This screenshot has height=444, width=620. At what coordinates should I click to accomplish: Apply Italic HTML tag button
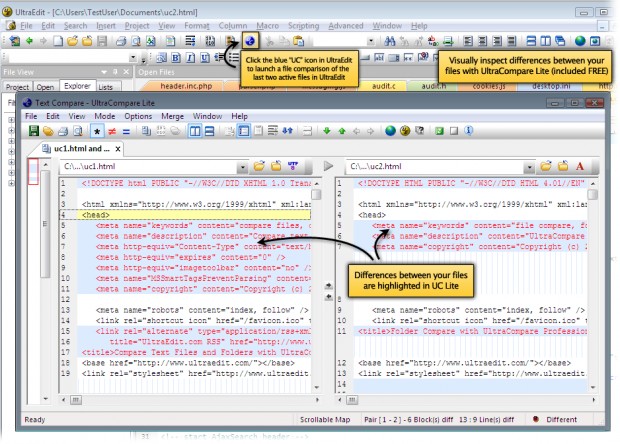coord(190,58)
